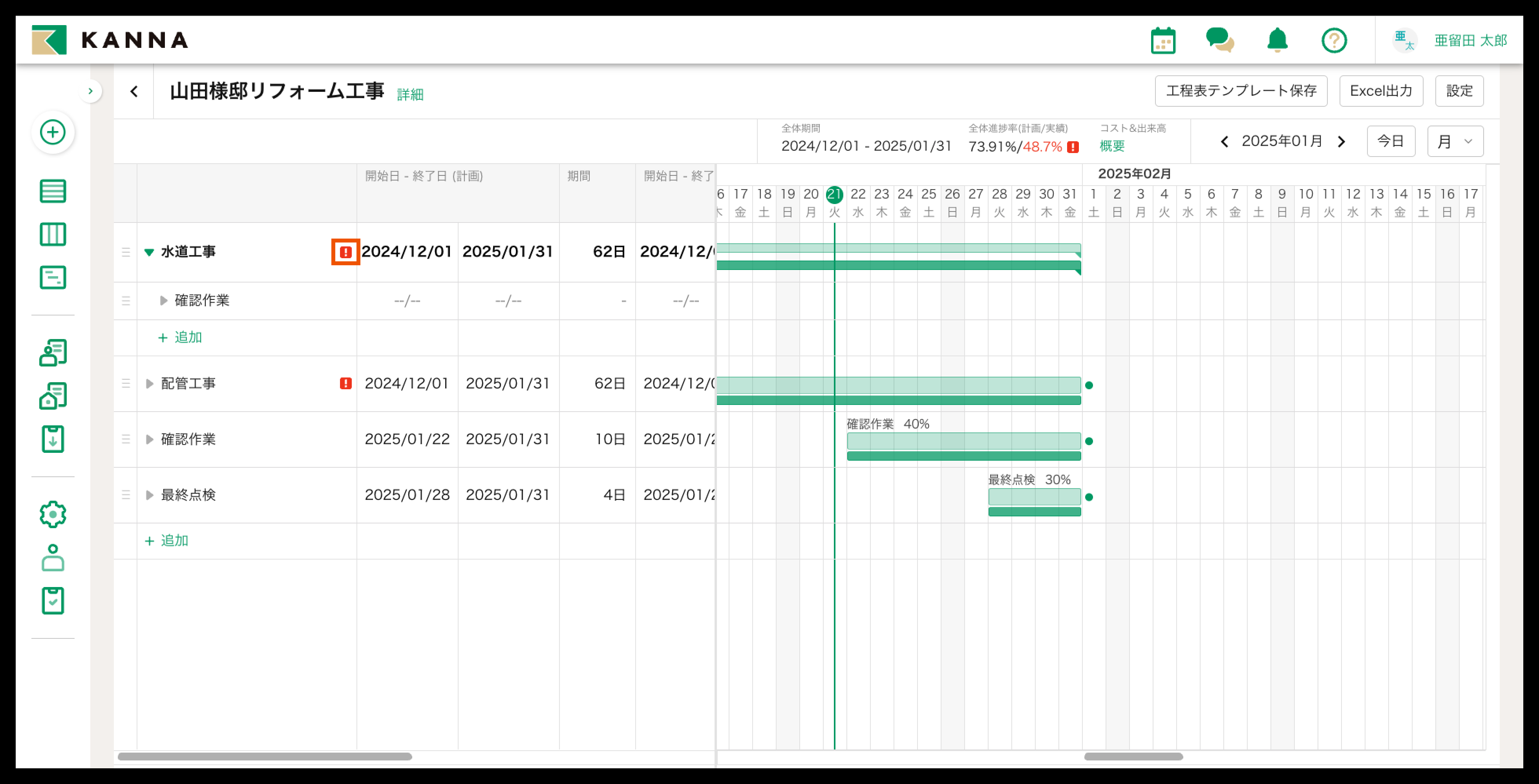Open the help question mark icon
The image size is (1539, 784).
tap(1334, 40)
